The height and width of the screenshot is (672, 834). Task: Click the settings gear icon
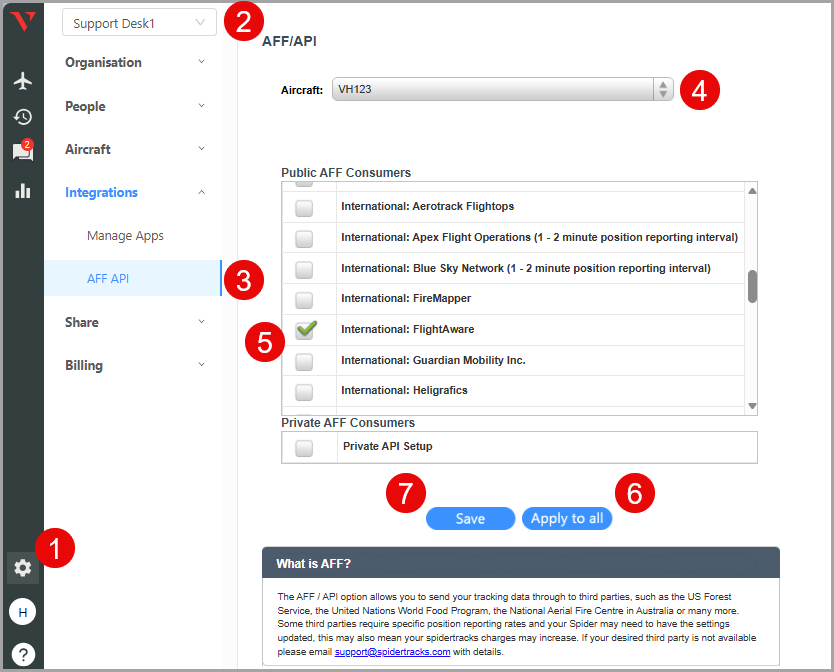(22, 568)
